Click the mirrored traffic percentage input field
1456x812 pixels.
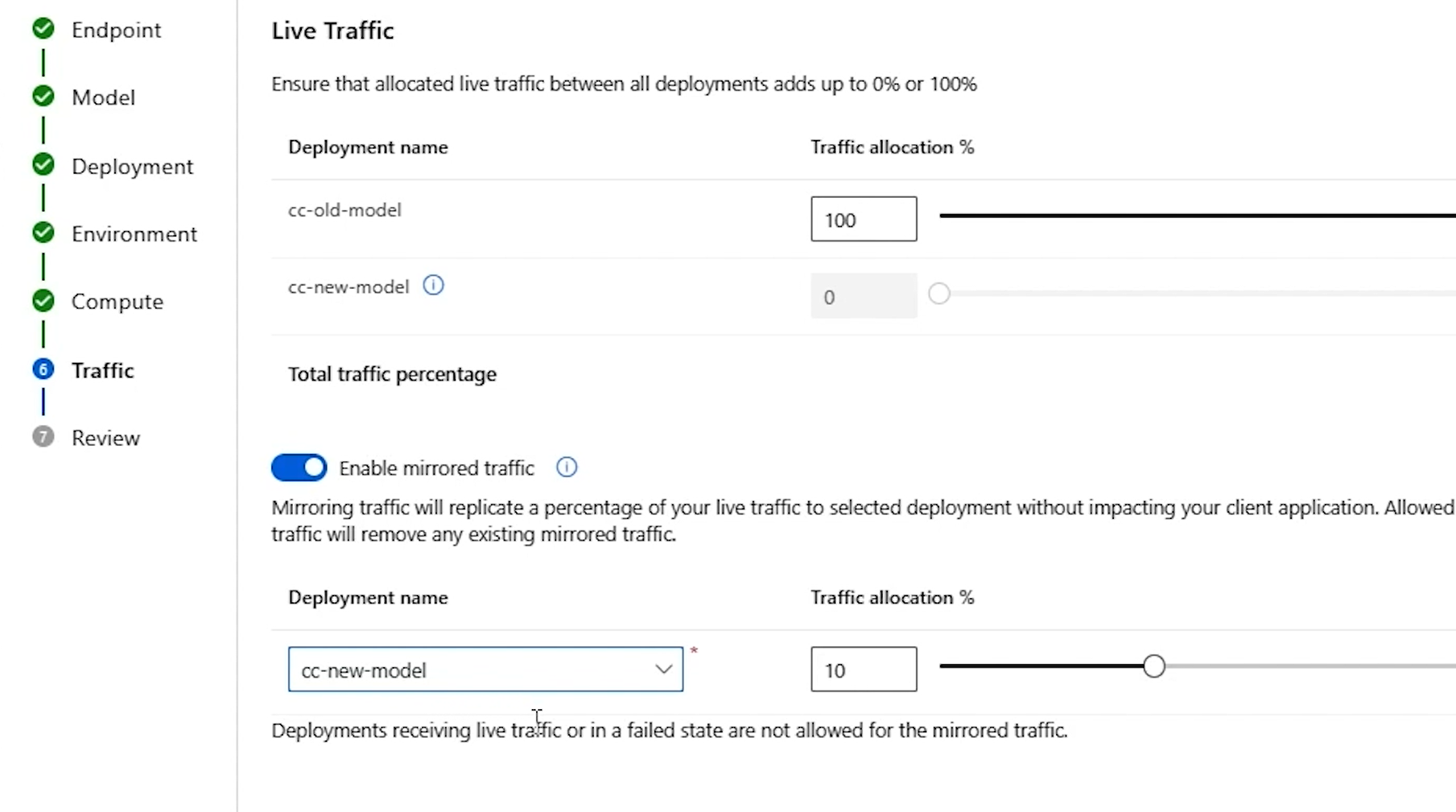863,670
